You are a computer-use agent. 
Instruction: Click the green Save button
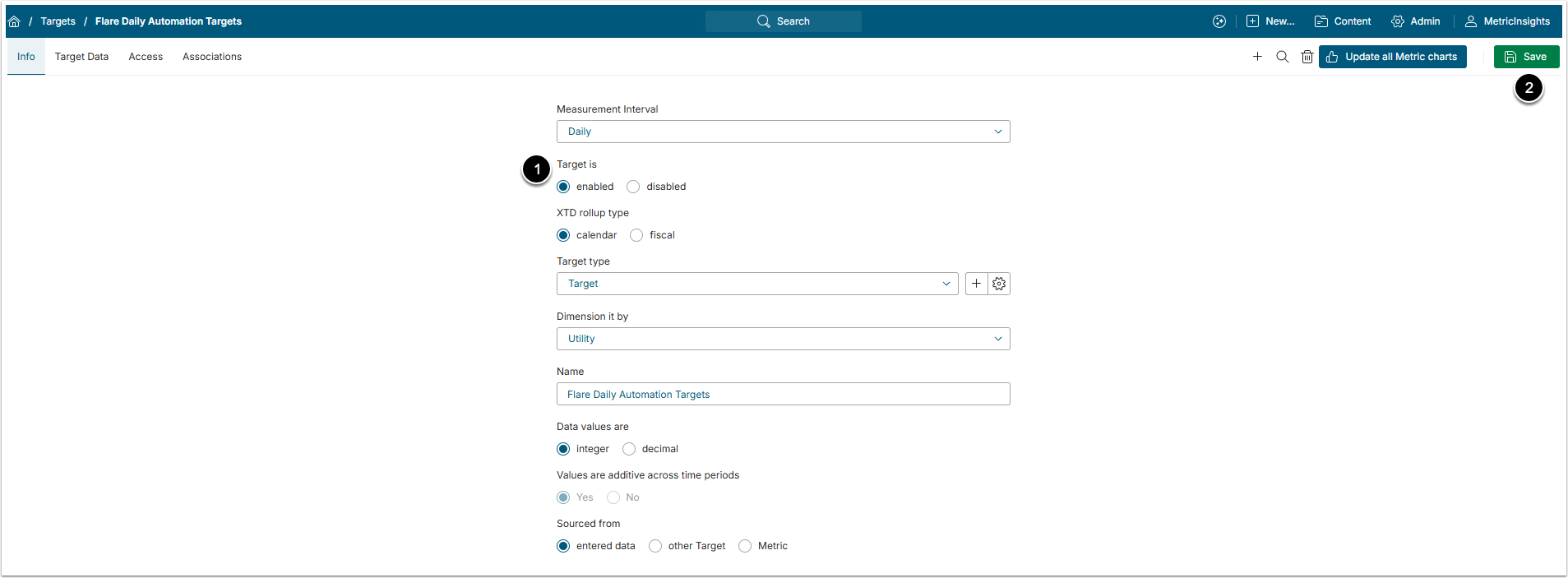(1526, 57)
